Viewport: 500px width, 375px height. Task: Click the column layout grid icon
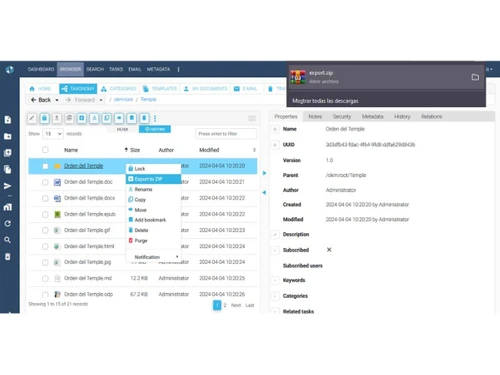252,118
